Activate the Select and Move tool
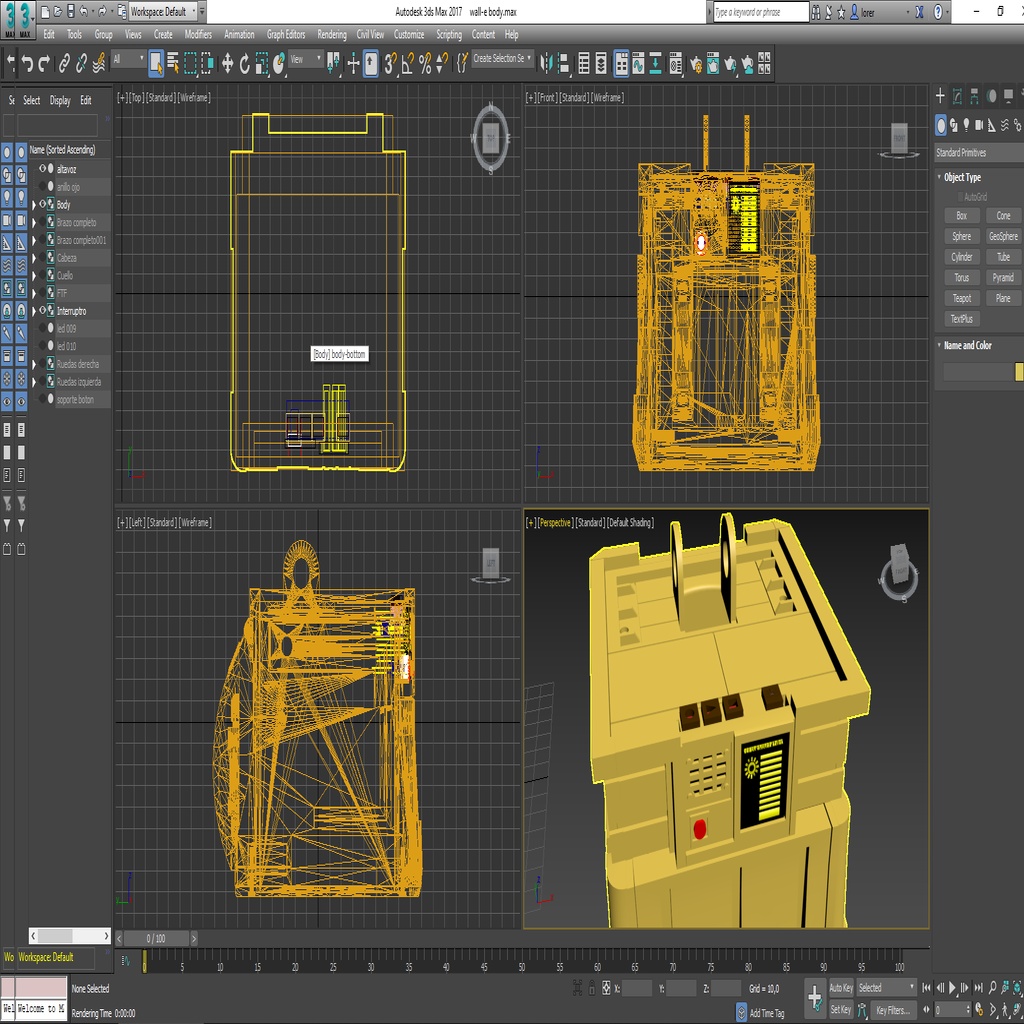 tap(227, 63)
